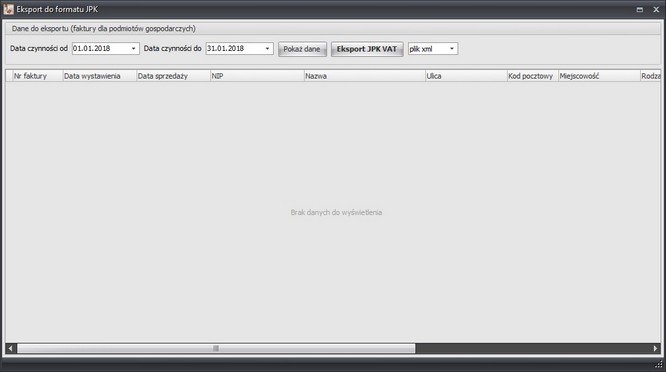The width and height of the screenshot is (666, 372).
Task: Sort by 'Data sprzedaży' column header
Action: tap(174, 76)
